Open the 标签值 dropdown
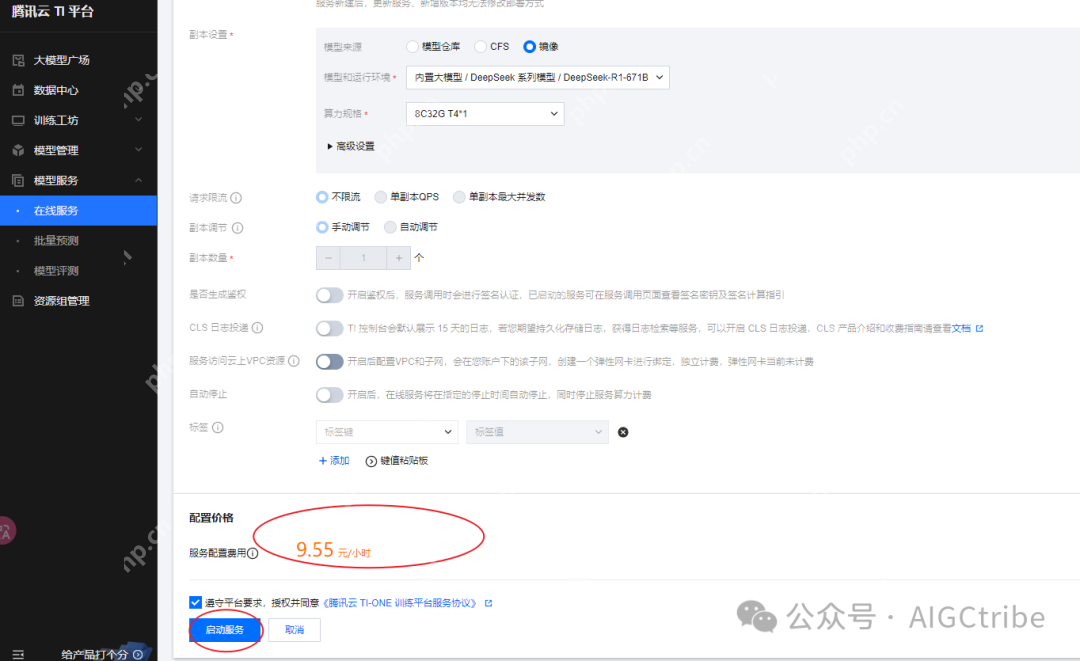1080x661 pixels. click(x=537, y=432)
